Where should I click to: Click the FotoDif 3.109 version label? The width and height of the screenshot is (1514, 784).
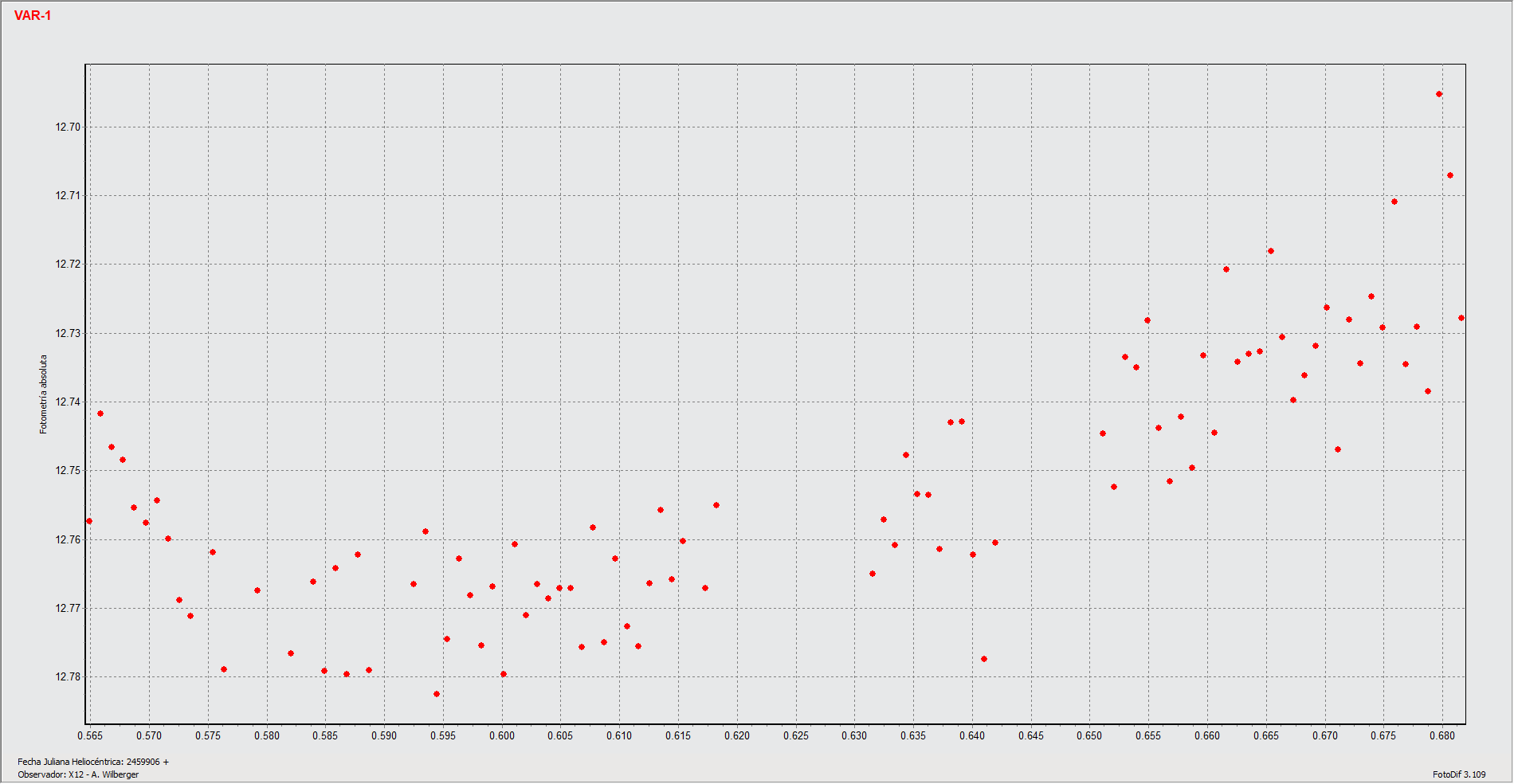(x=1459, y=774)
